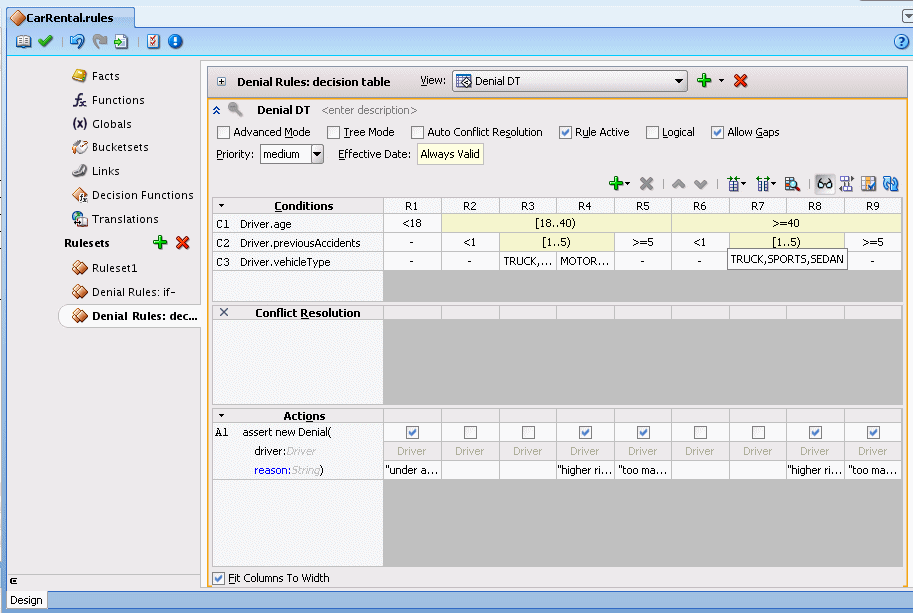
Task: Delete decision table with red X near View
Action: coord(740,81)
